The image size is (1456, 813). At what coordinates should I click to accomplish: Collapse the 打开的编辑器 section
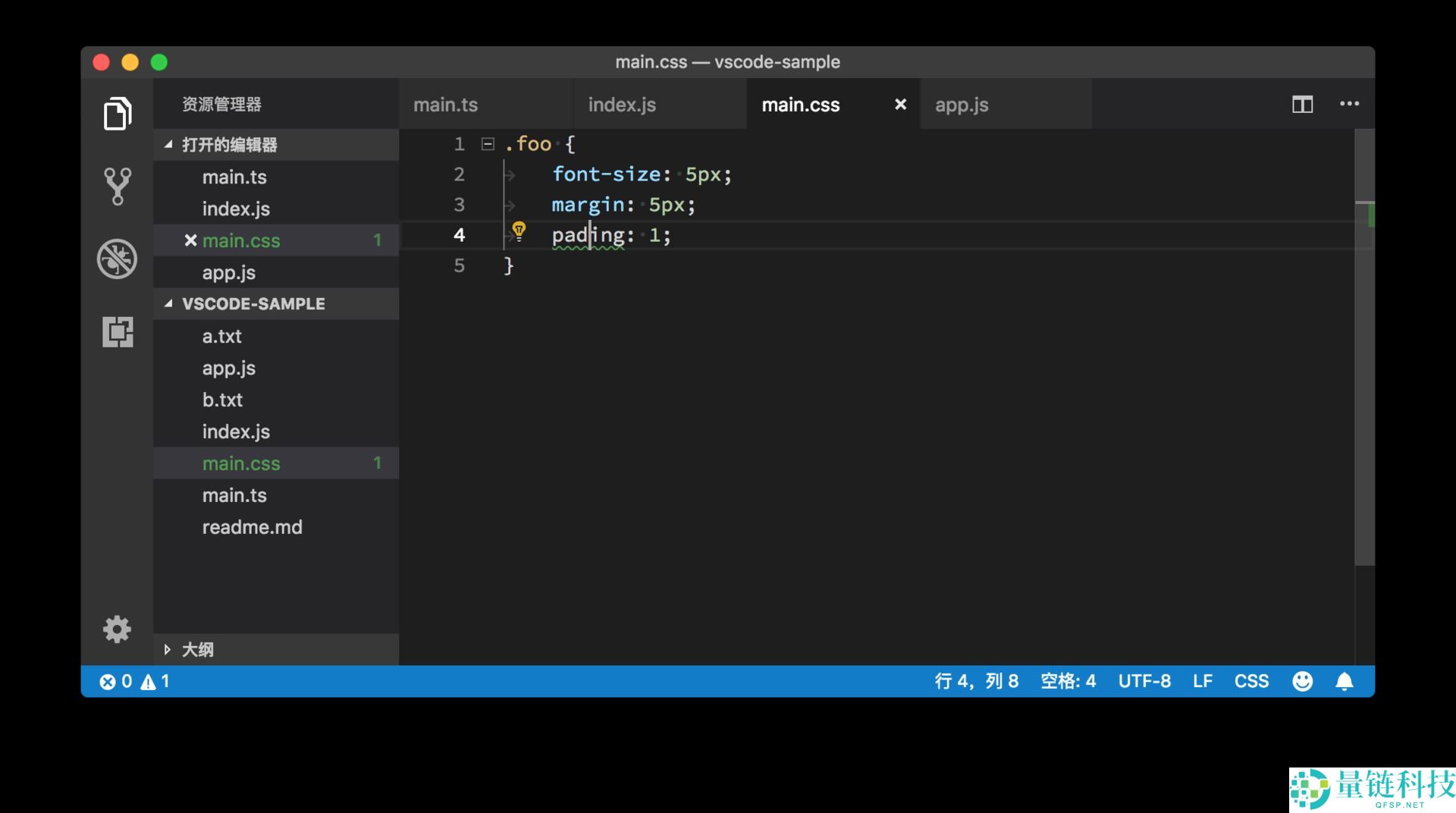276,144
